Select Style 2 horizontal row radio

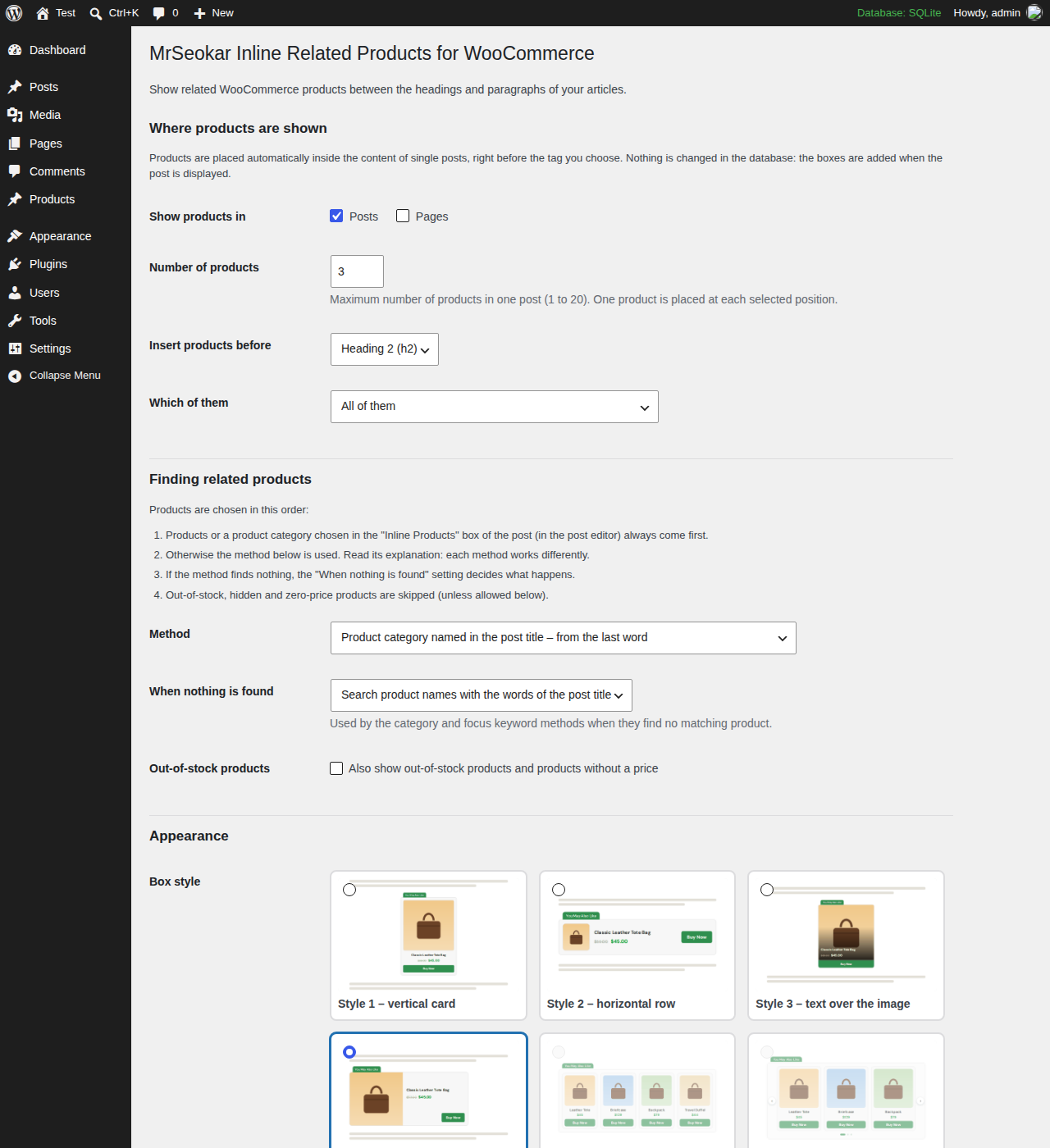[x=559, y=890]
